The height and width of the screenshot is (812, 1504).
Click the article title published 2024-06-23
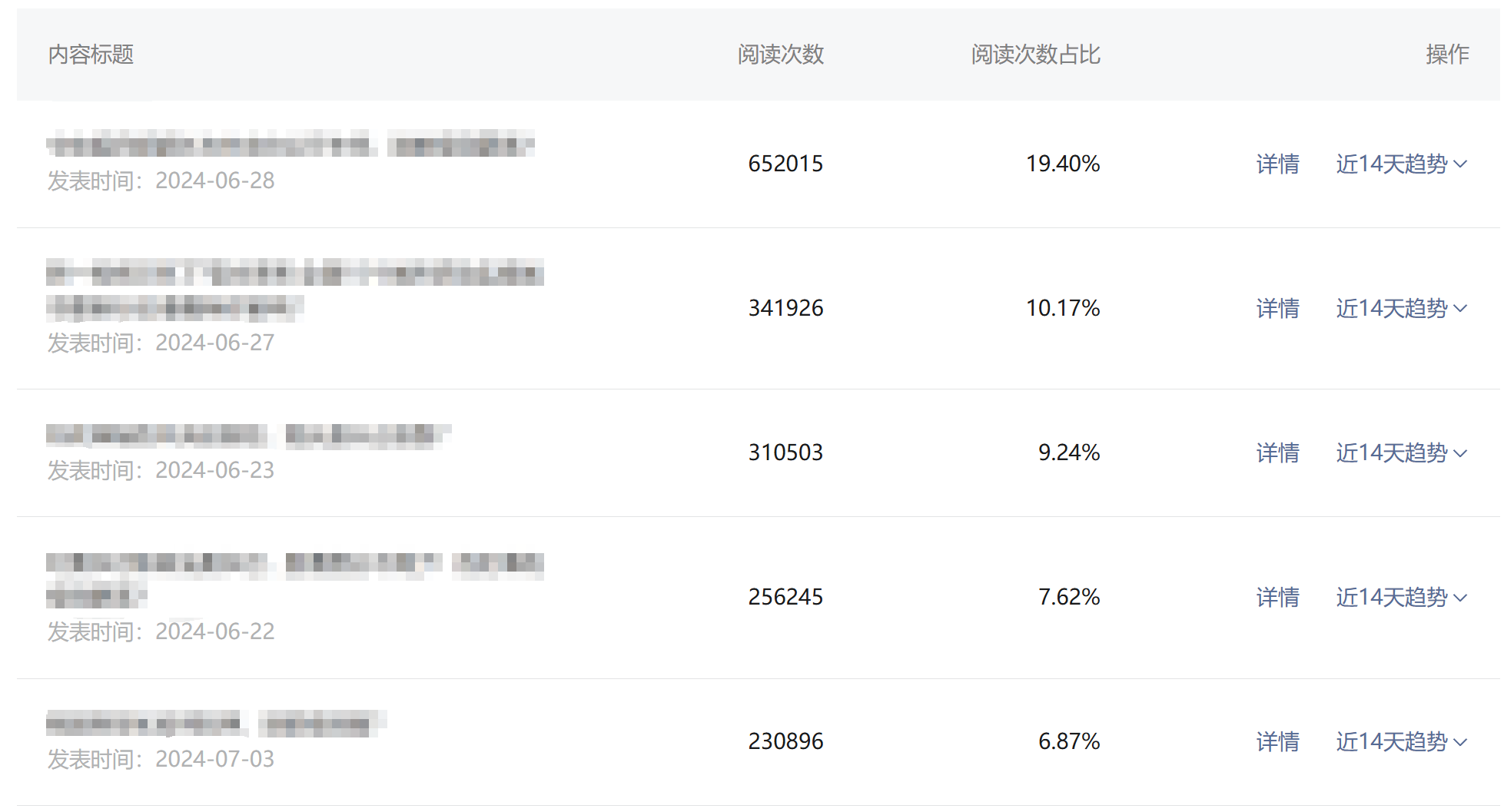point(247,436)
